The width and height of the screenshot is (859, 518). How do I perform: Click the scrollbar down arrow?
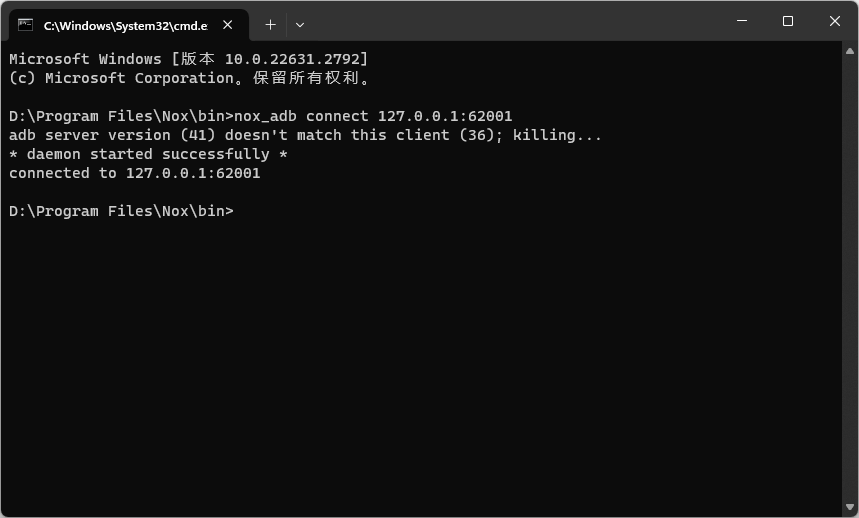pyautogui.click(x=850, y=507)
